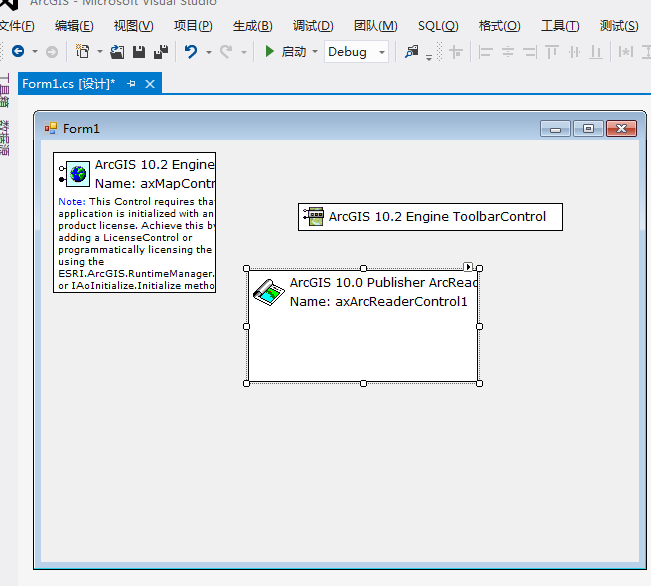Click the Align Bottoms layout icon
This screenshot has width=651, height=586.
pyautogui.click(x=596, y=52)
